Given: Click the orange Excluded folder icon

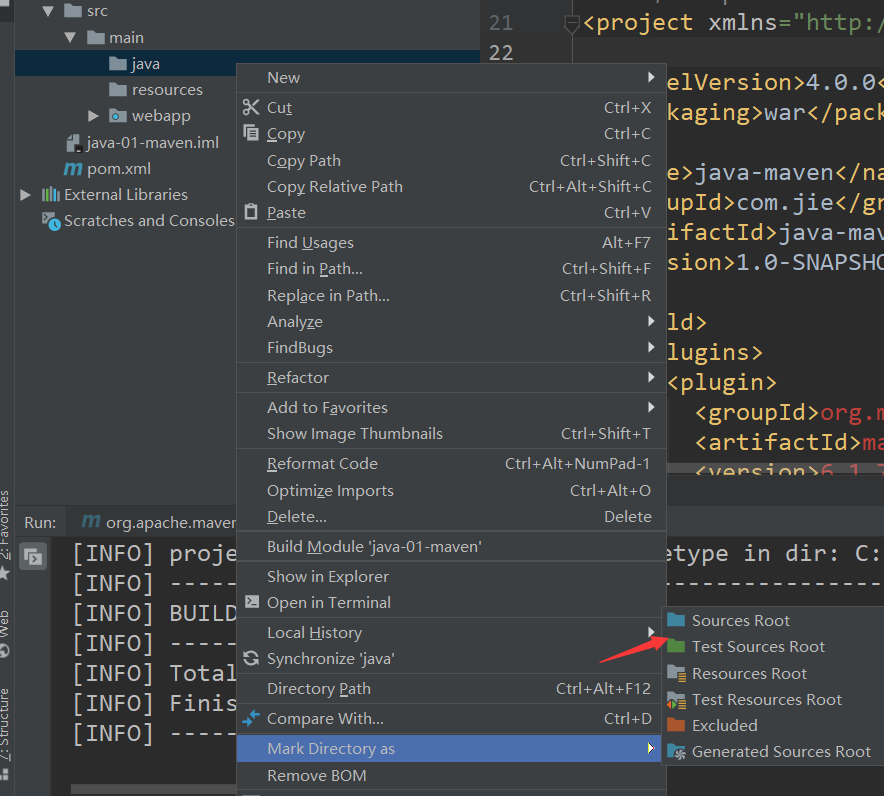Looking at the screenshot, I should [x=676, y=726].
